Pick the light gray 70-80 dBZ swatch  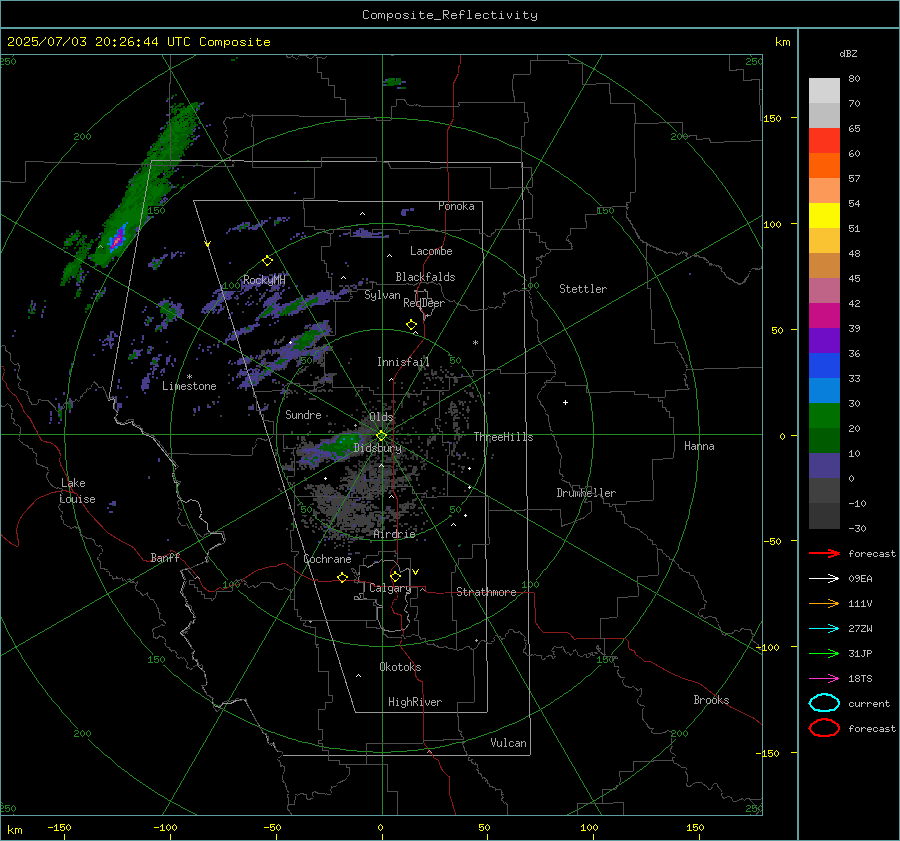(824, 91)
